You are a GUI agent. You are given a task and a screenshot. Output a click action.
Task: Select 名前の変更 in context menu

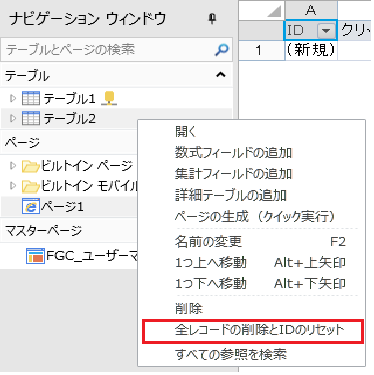[x=251, y=241]
